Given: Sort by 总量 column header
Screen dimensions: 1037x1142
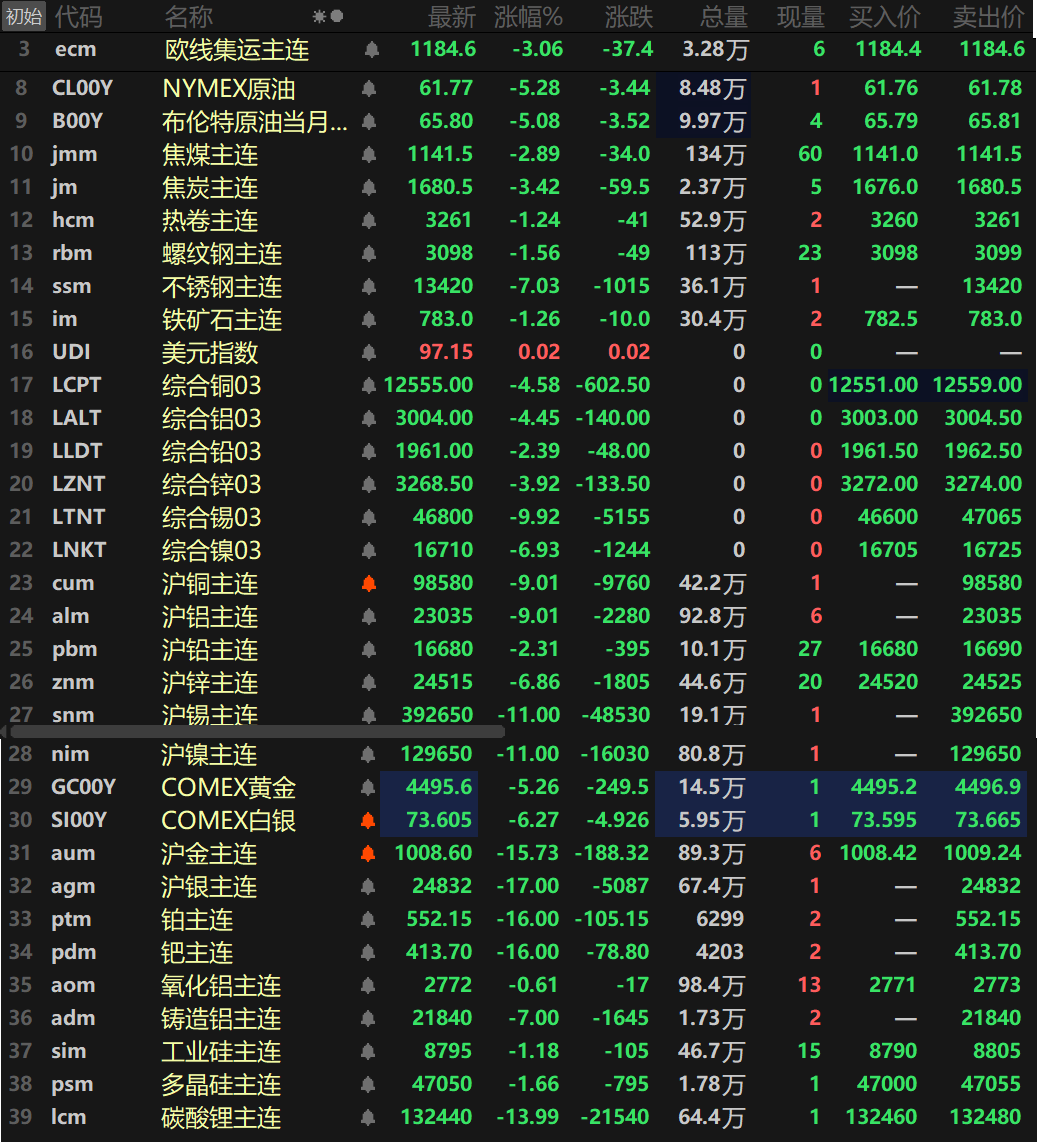Looking at the screenshot, I should [x=722, y=16].
